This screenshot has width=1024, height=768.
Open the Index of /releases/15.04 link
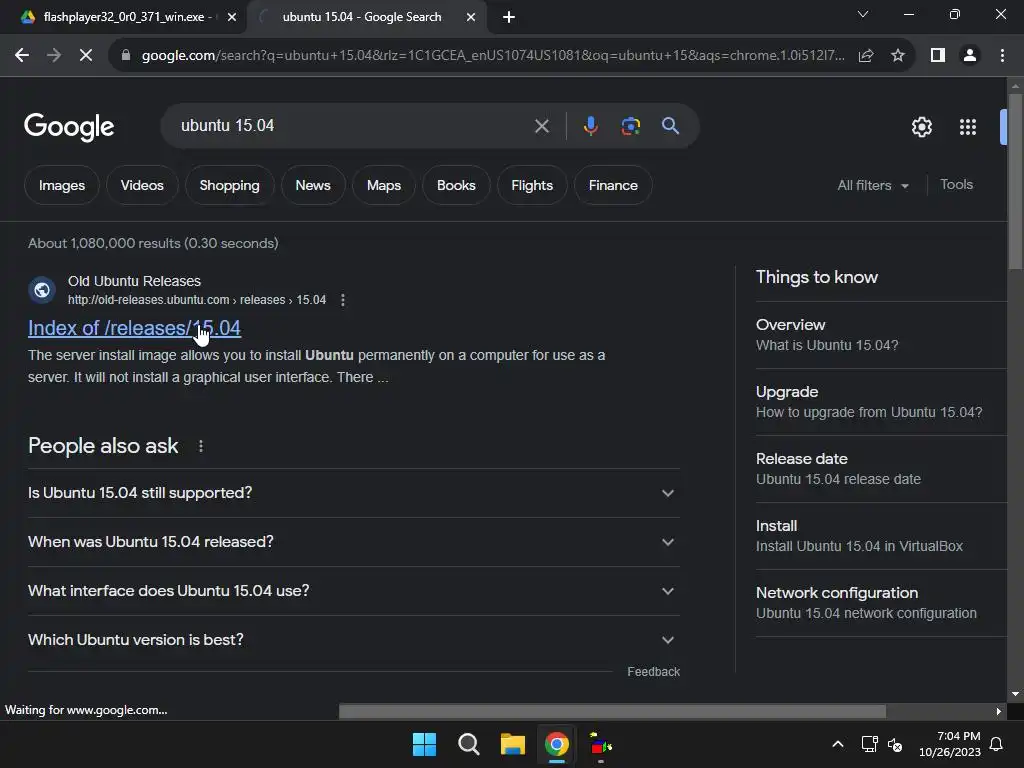point(135,328)
